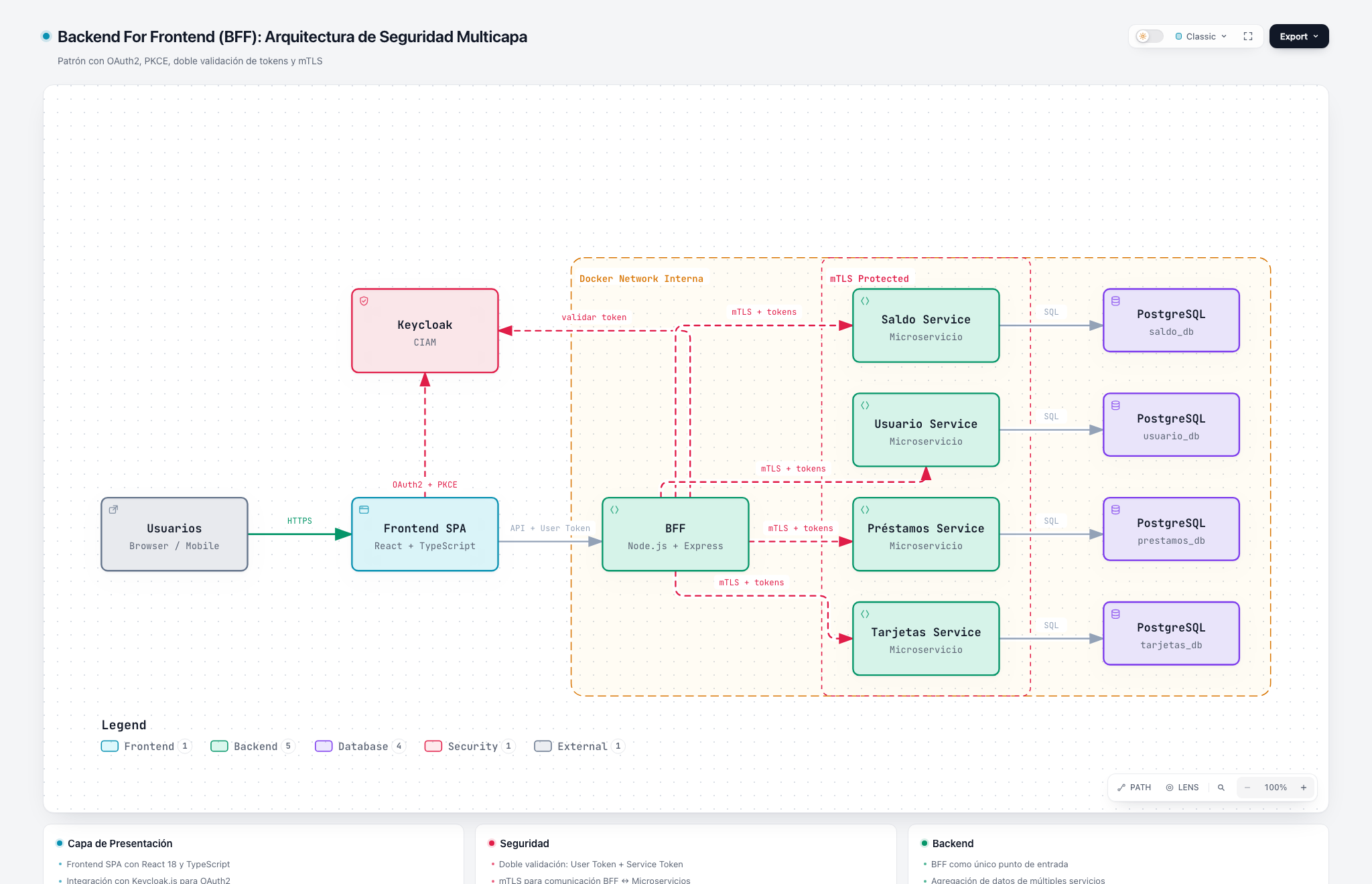
Task: Open the Export dropdown menu
Action: point(1299,36)
